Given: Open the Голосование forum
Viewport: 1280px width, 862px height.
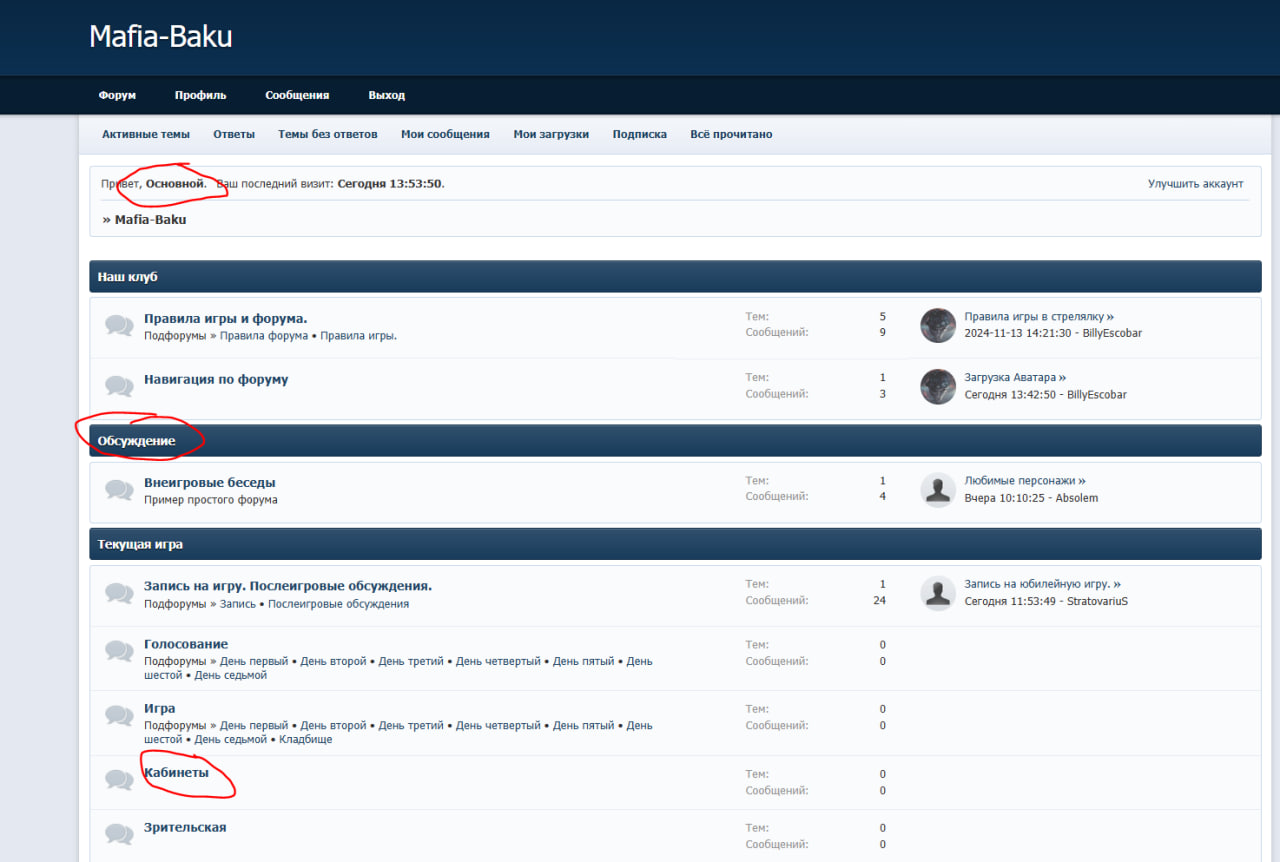Looking at the screenshot, I should (186, 644).
